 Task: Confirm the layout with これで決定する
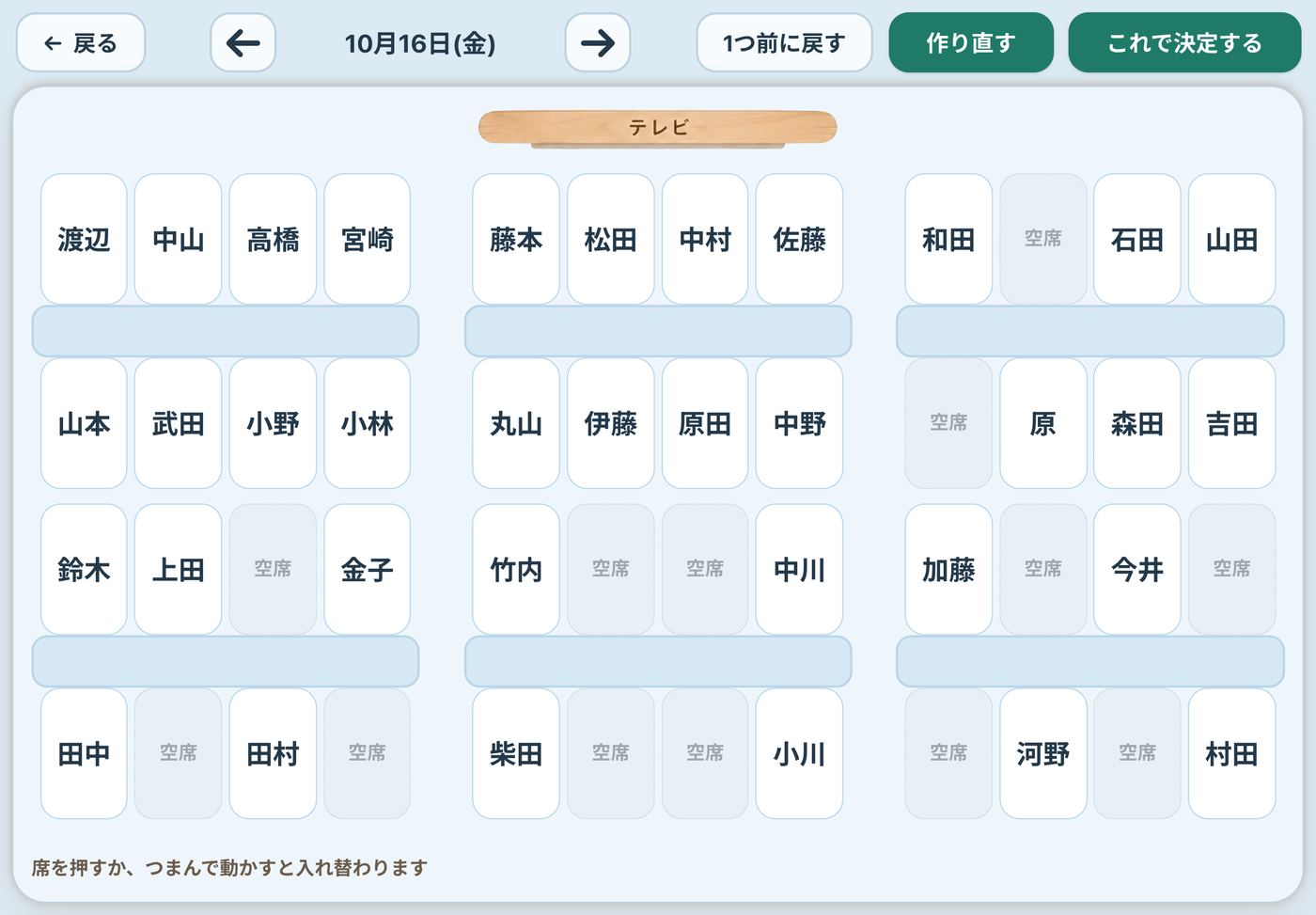click(x=1184, y=42)
